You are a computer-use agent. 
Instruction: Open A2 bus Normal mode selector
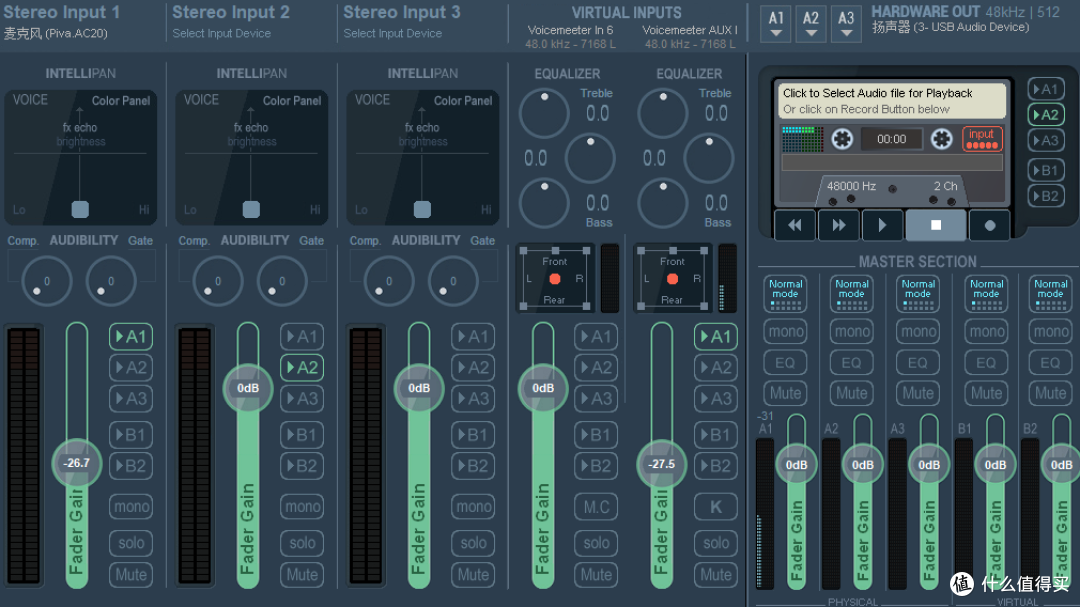pos(852,294)
